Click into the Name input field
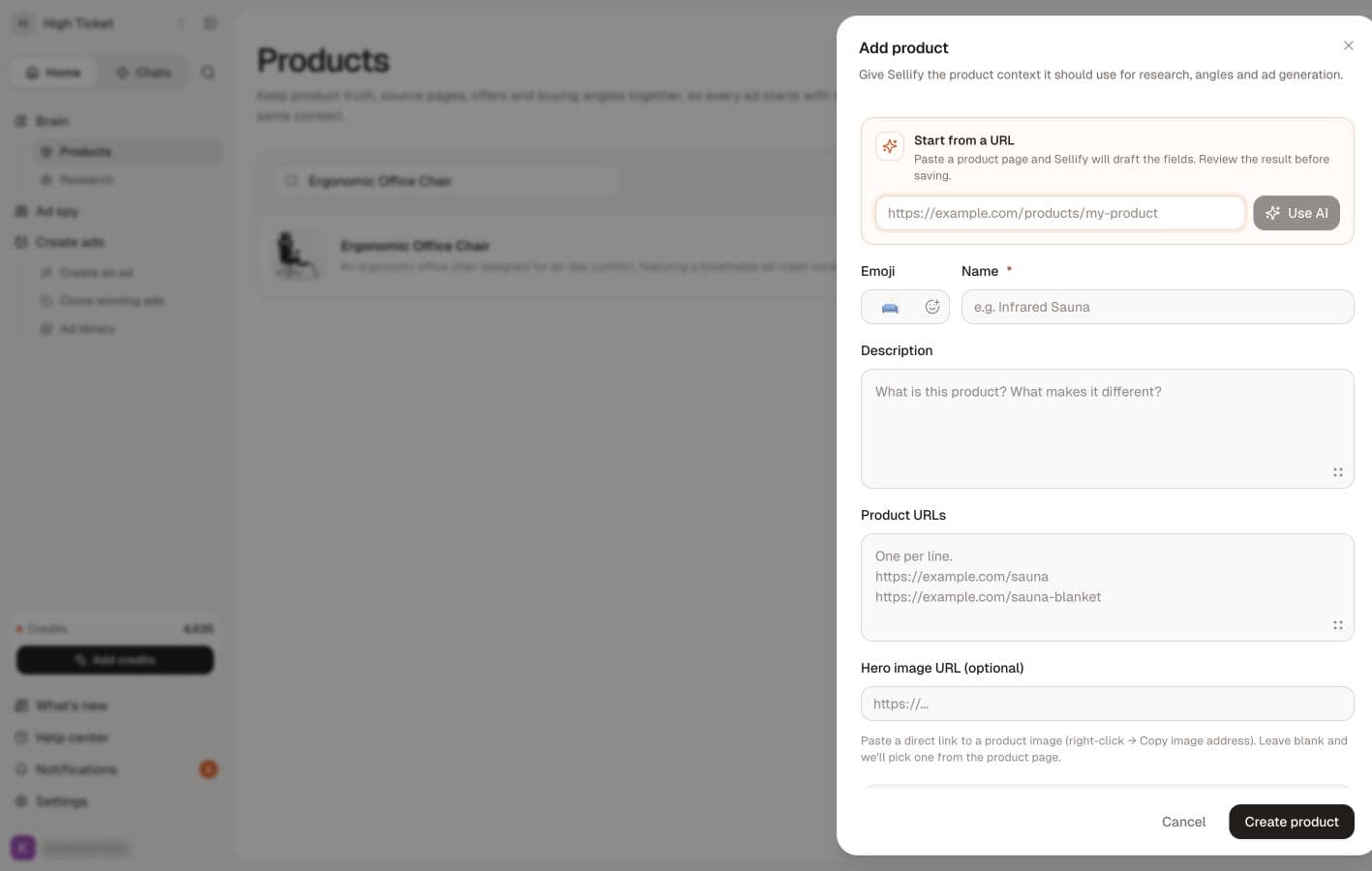Screen dimensions: 1372x871 [x=1157, y=307]
